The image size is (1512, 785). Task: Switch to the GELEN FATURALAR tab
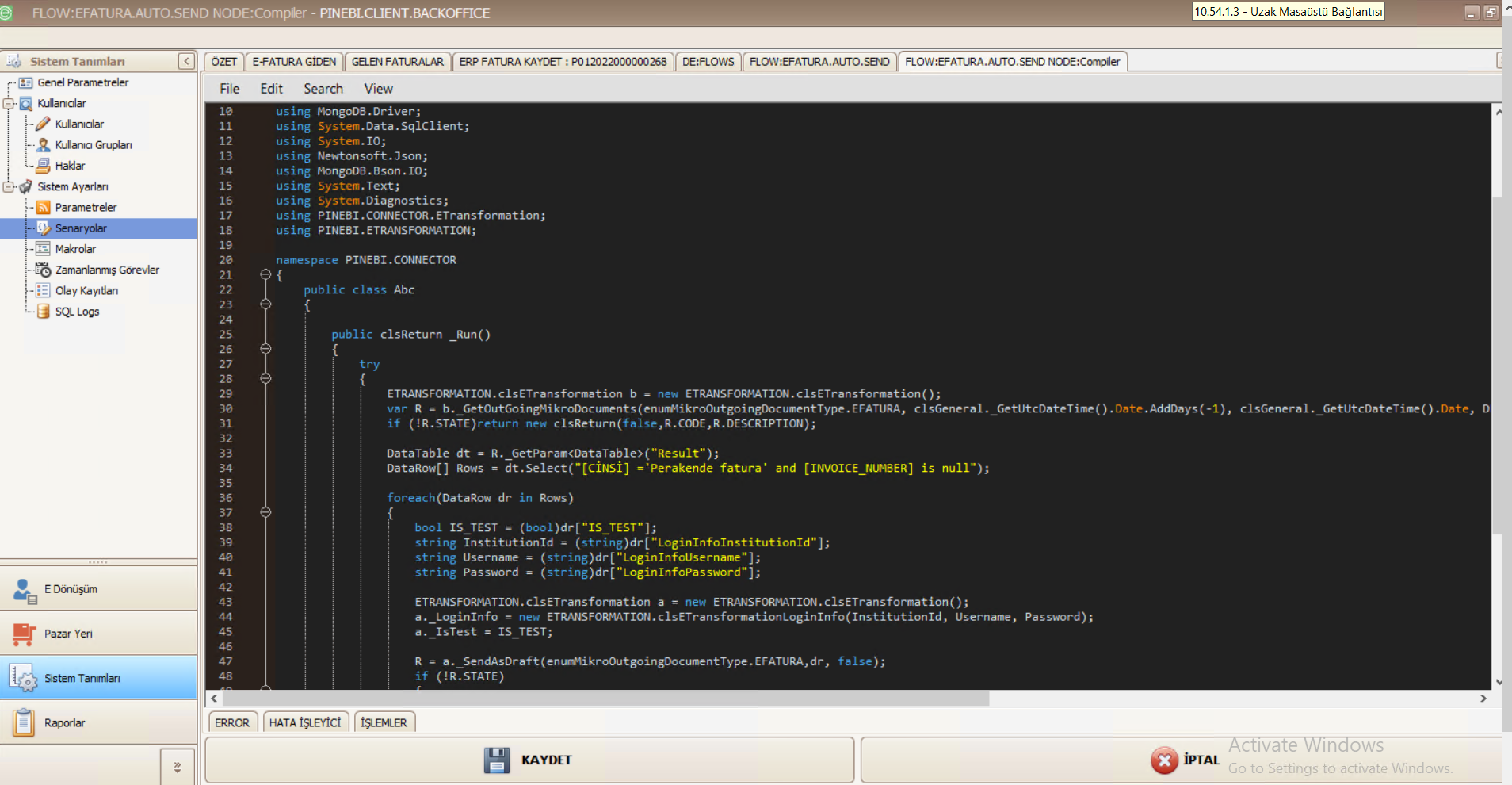tap(398, 62)
